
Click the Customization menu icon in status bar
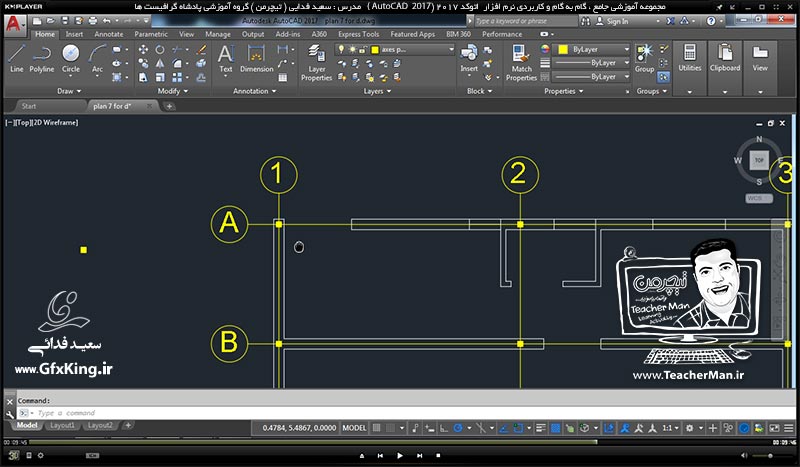coord(789,428)
